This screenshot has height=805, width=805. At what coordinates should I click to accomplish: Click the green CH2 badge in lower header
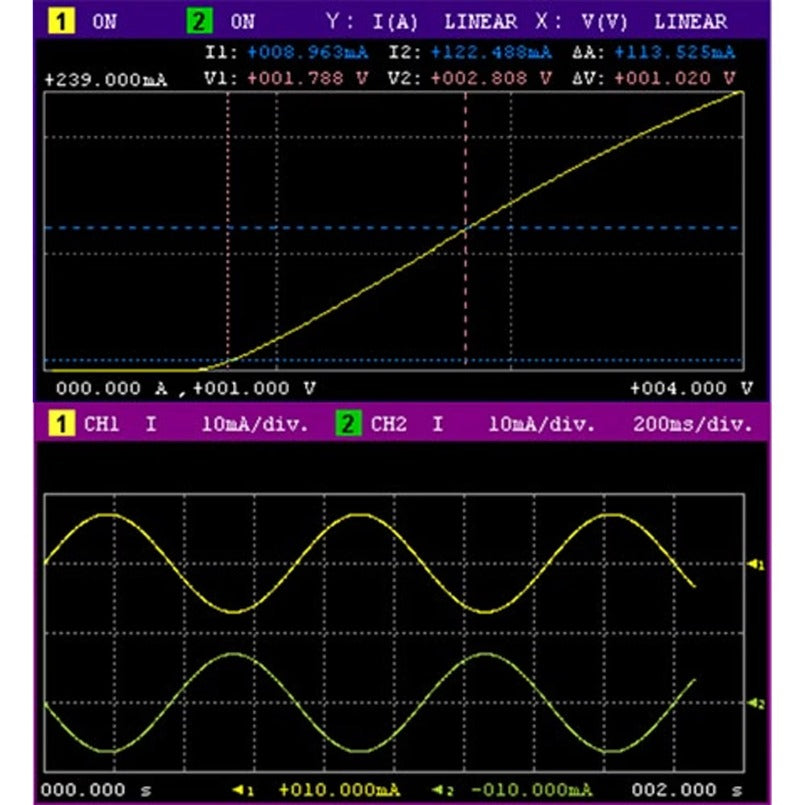click(x=348, y=424)
